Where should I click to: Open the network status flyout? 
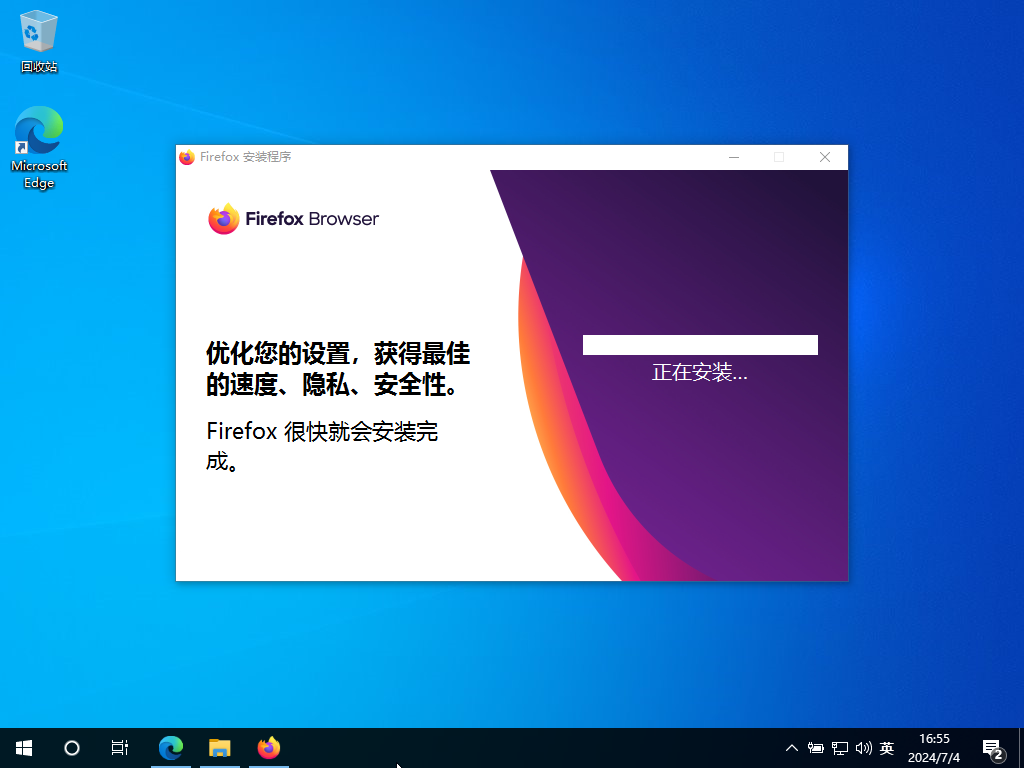coord(838,747)
